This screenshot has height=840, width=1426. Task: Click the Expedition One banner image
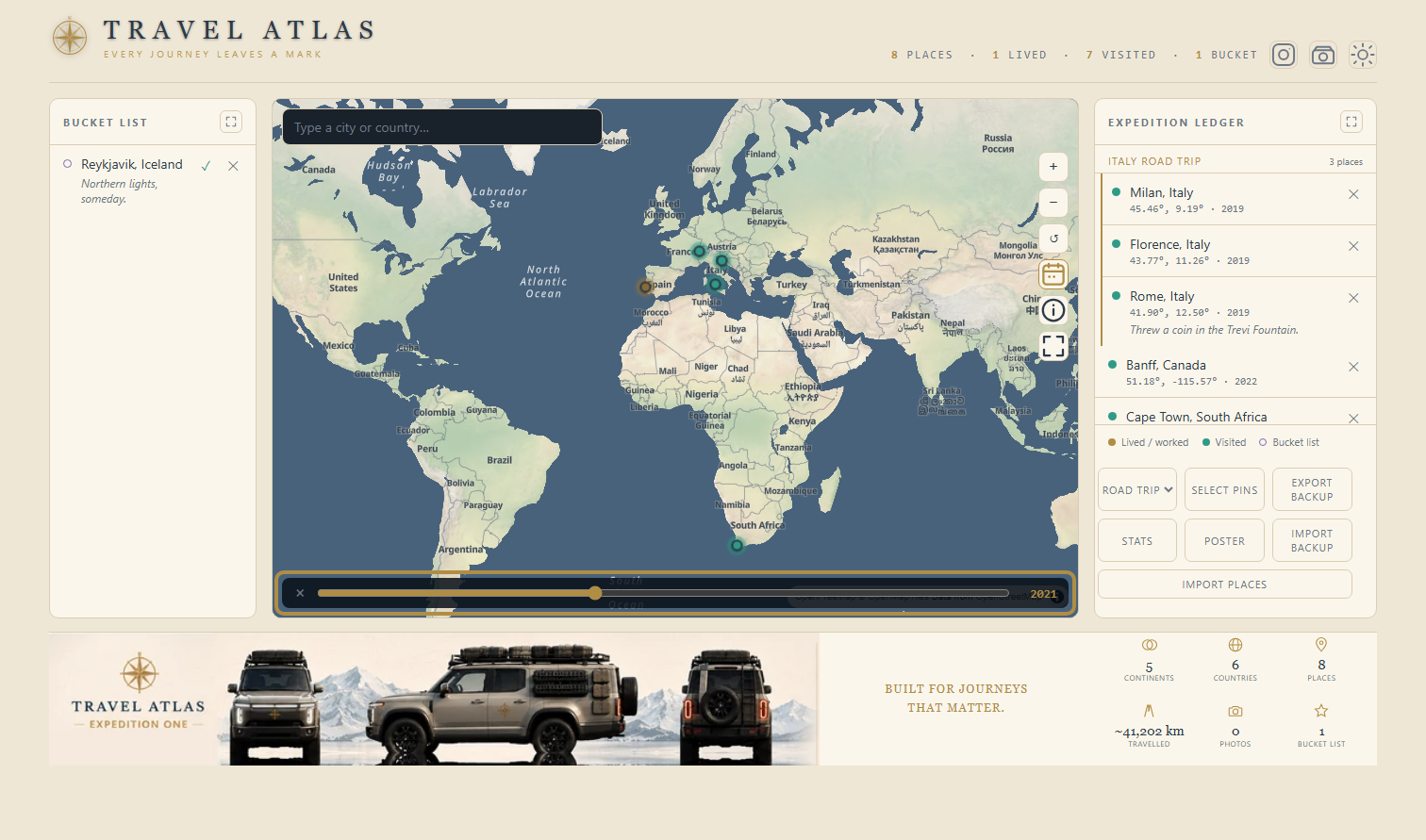[x=434, y=699]
